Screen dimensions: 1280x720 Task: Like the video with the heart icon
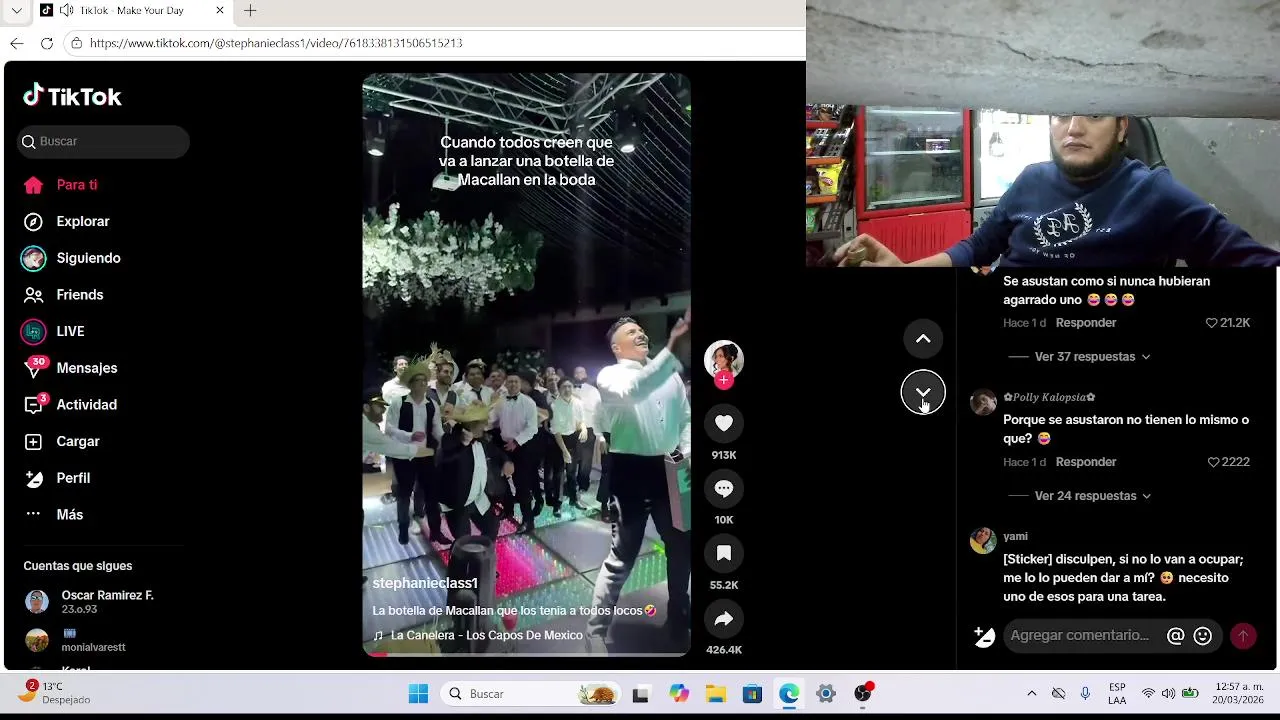coord(724,423)
